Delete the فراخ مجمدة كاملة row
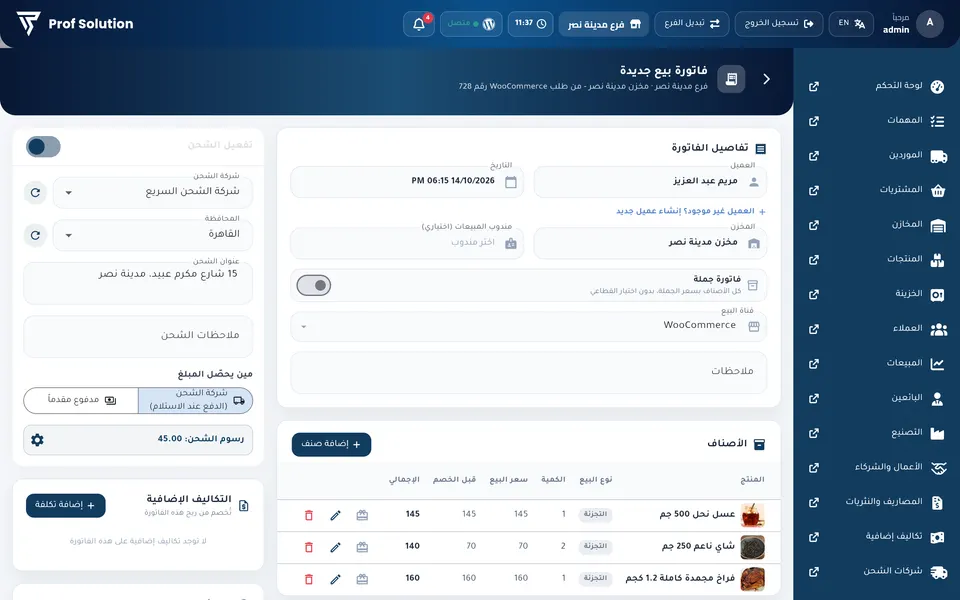The image size is (960, 600). [x=309, y=579]
